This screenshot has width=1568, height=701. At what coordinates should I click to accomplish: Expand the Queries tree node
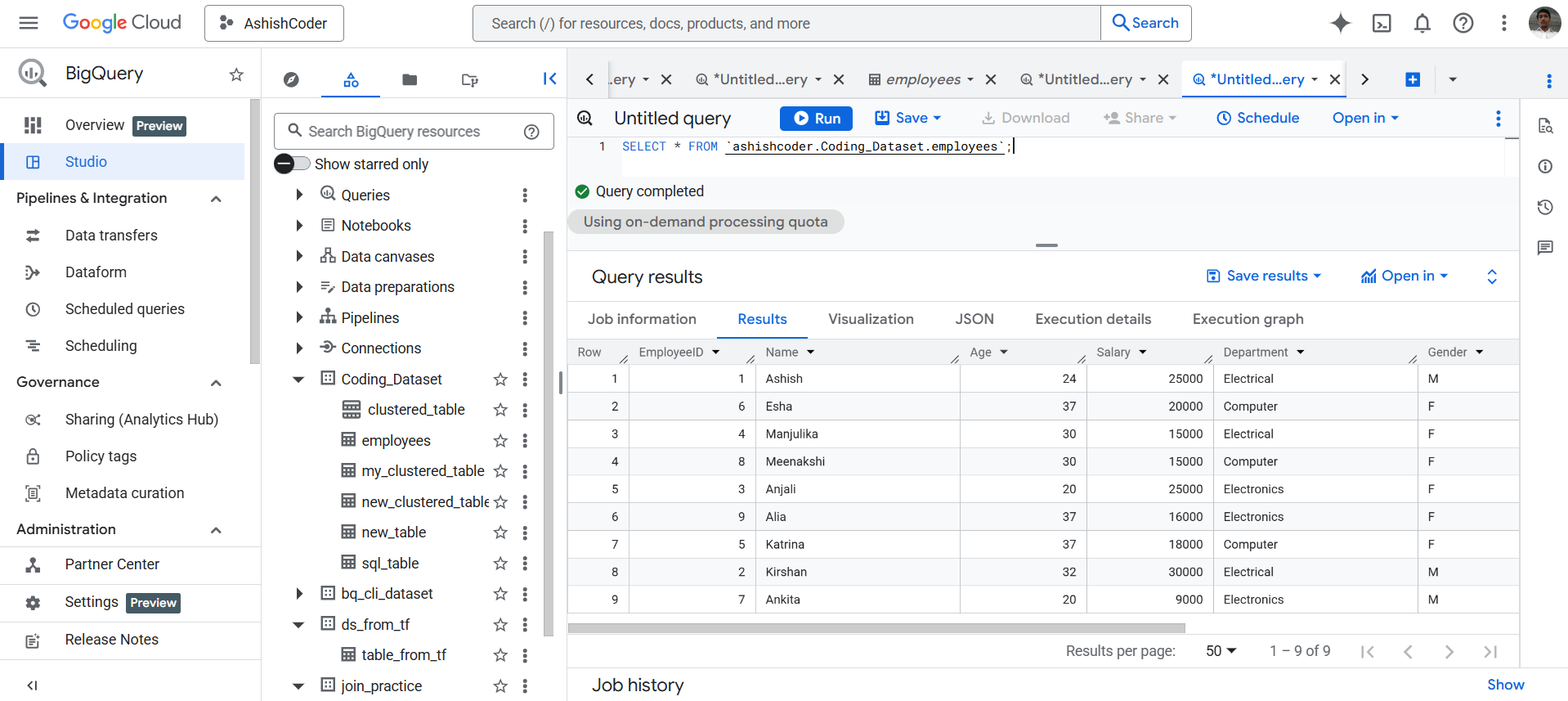point(299,195)
